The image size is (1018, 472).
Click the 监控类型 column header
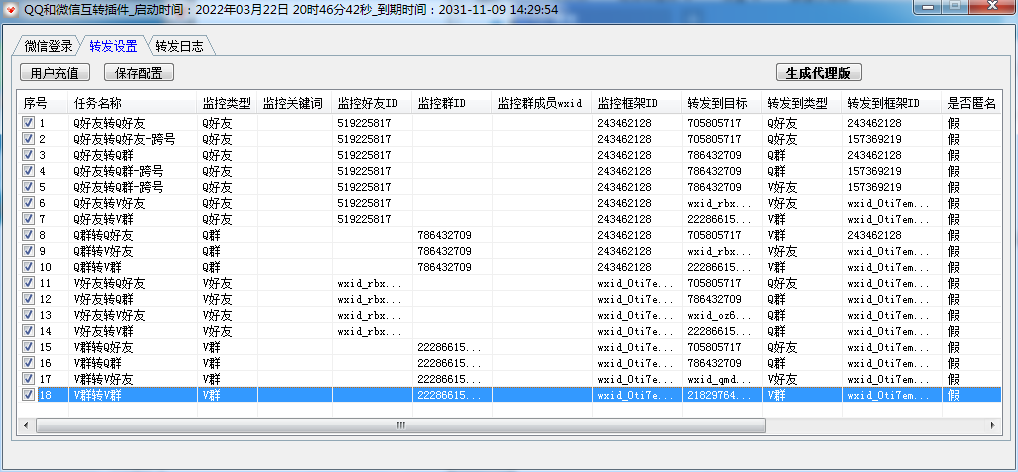tap(226, 103)
